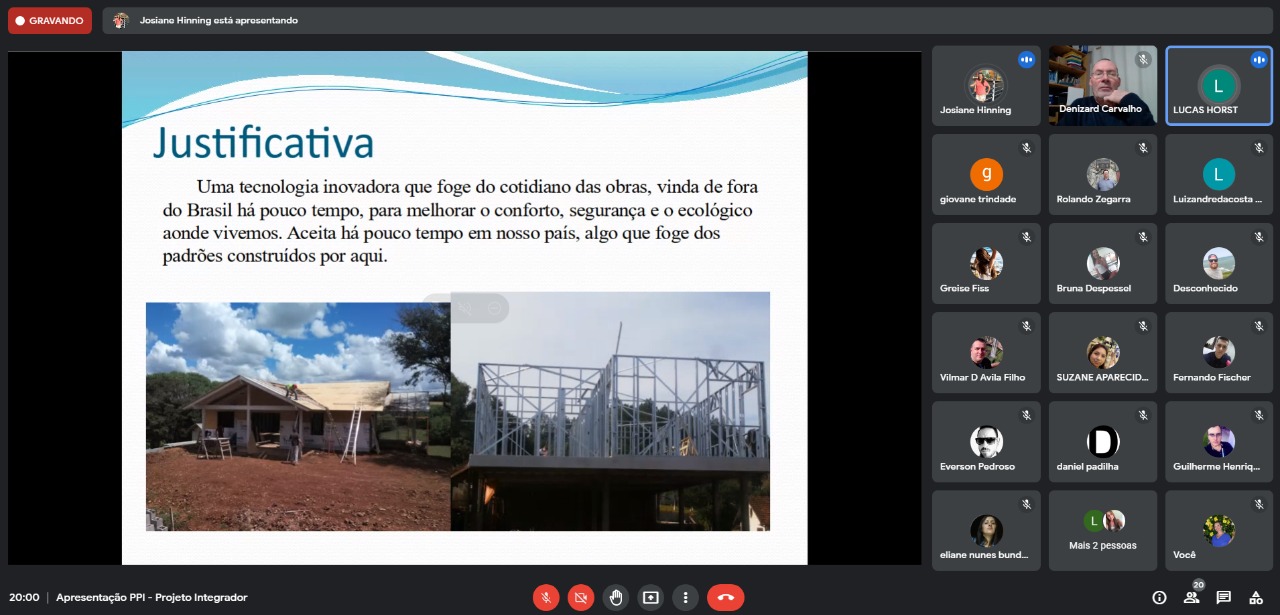Expand the "Mais 2 pessoas" tile
The width and height of the screenshot is (1280, 615).
point(1103,530)
